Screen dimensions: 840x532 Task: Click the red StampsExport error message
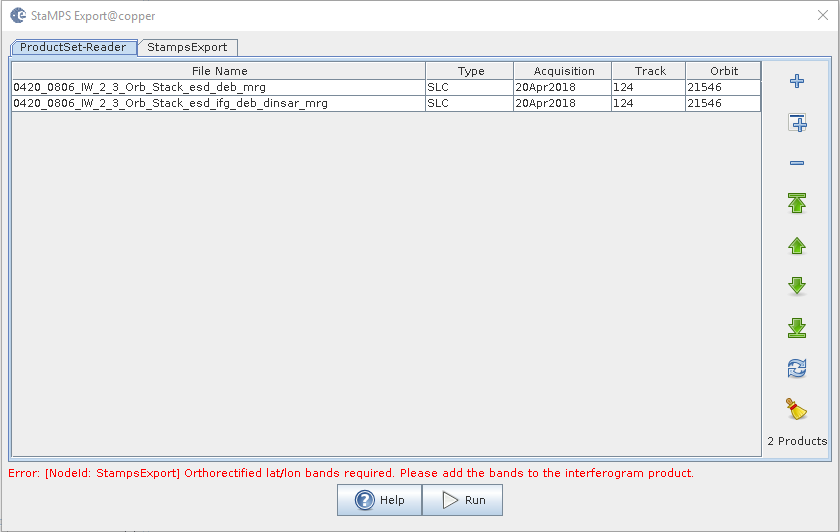point(351,473)
